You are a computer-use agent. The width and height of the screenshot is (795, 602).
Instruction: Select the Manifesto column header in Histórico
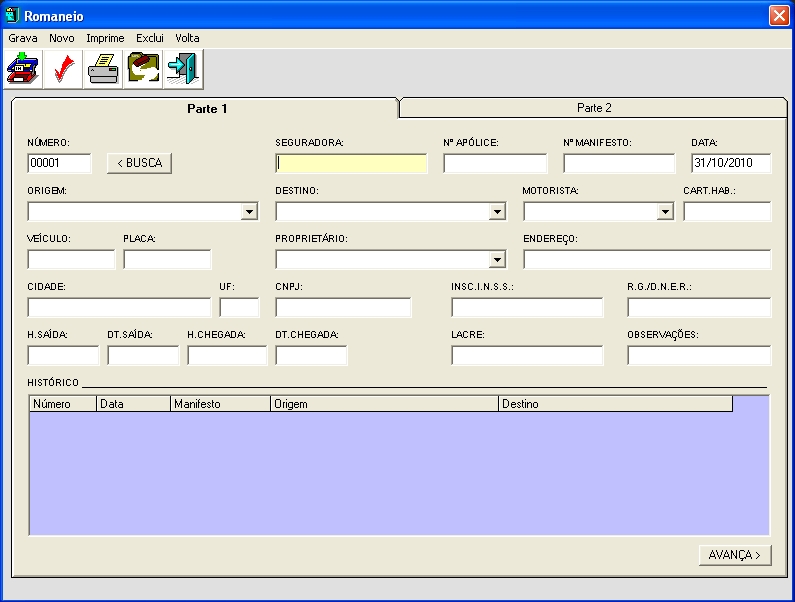[220, 404]
